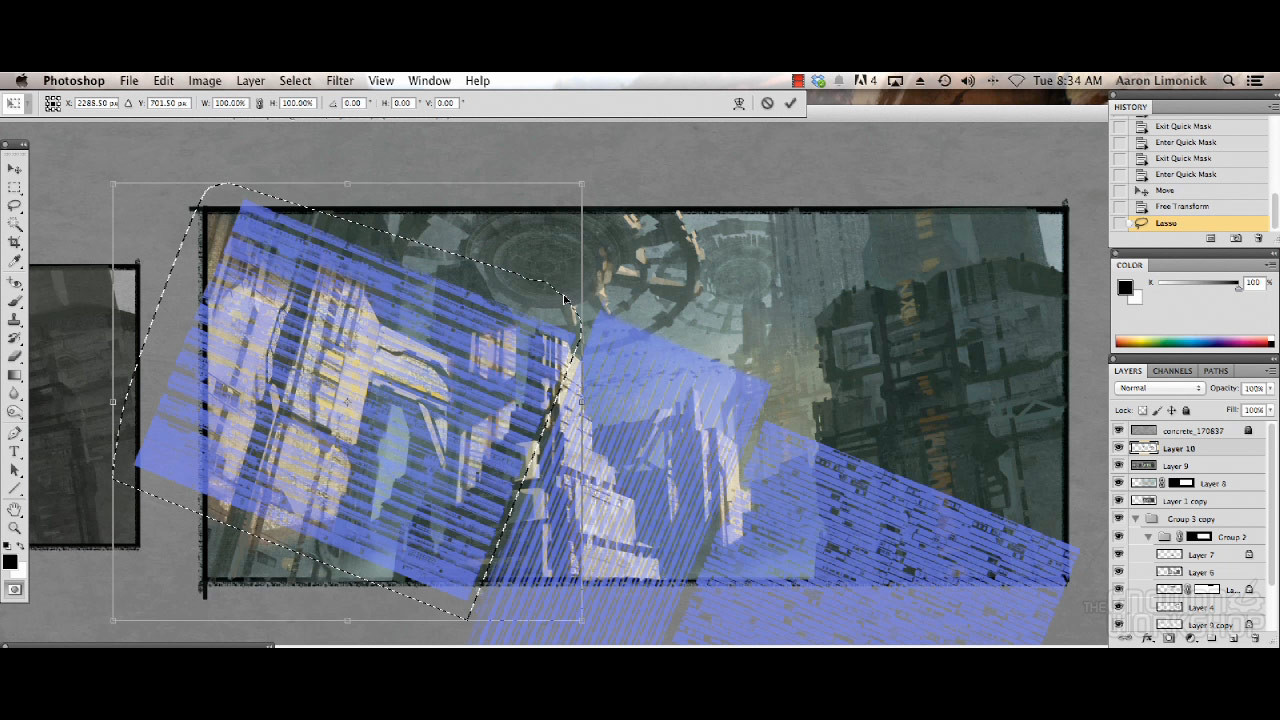Open the Filter menu
1280x720 pixels.
(x=339, y=81)
